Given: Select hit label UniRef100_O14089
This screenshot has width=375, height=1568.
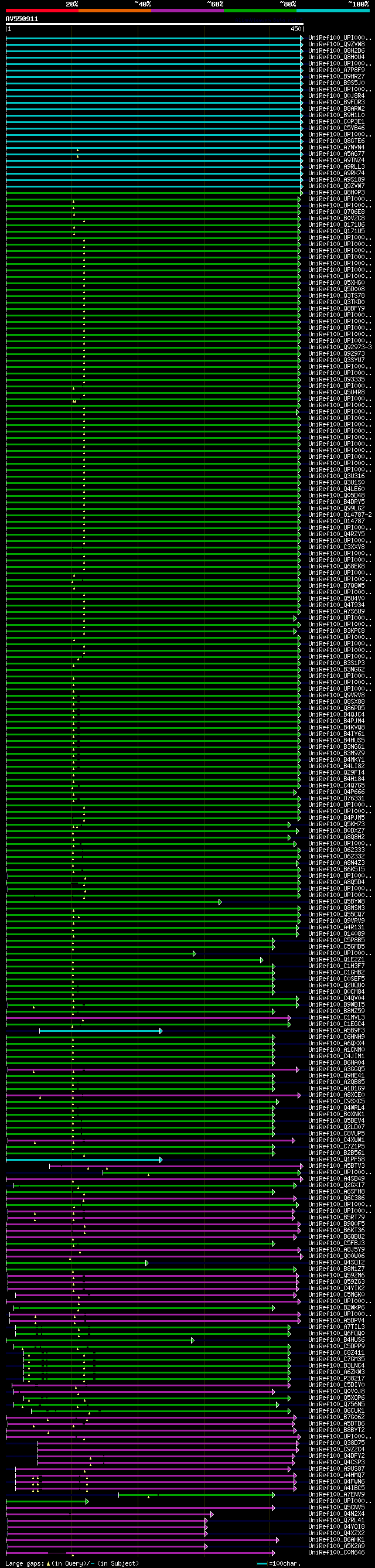Looking at the screenshot, I should click(337, 934).
